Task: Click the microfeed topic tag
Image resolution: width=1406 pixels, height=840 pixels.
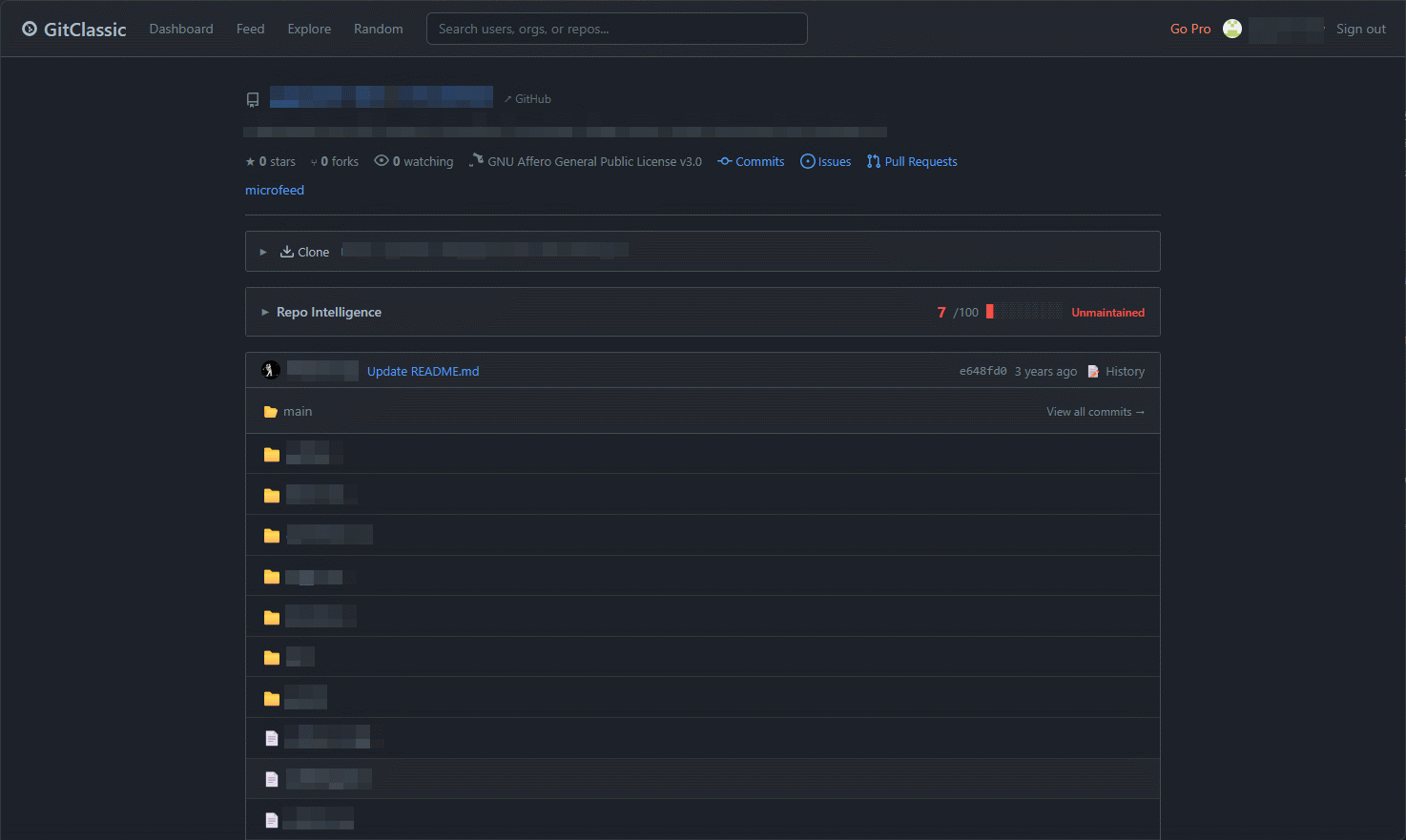Action: click(275, 190)
